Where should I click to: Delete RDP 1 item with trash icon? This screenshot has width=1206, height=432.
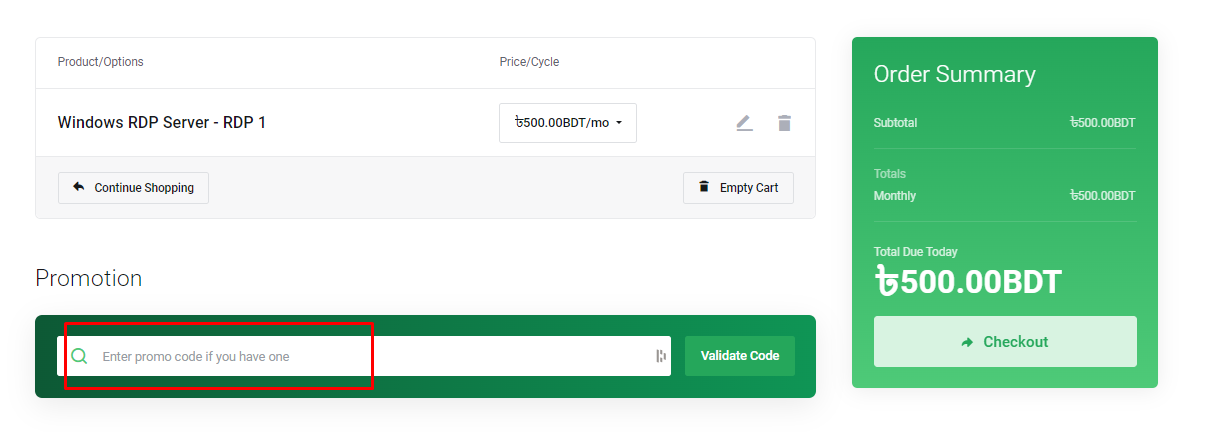coord(784,123)
